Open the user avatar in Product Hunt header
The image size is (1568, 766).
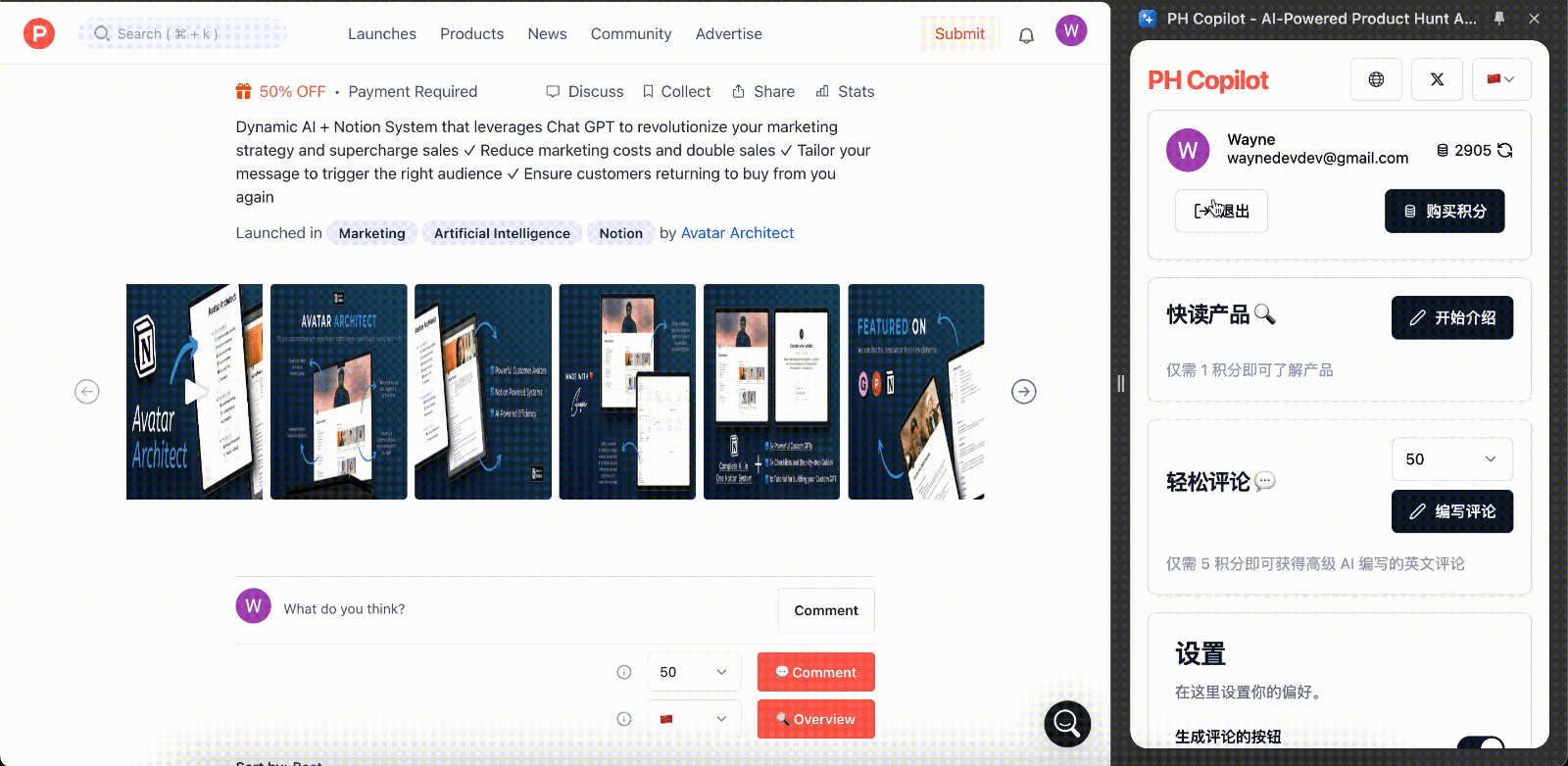pos(1071,30)
